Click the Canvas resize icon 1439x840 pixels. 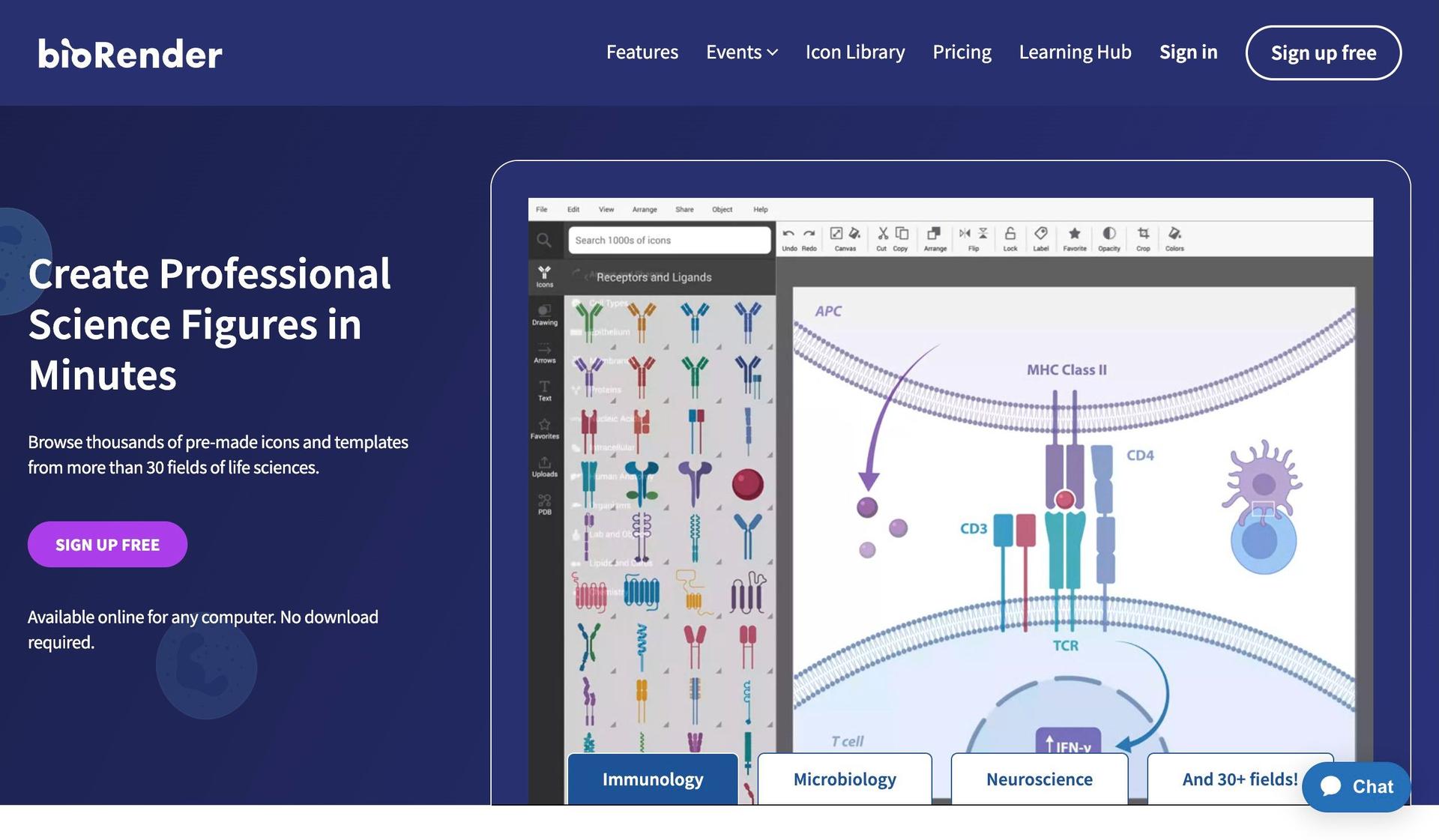pos(836,234)
